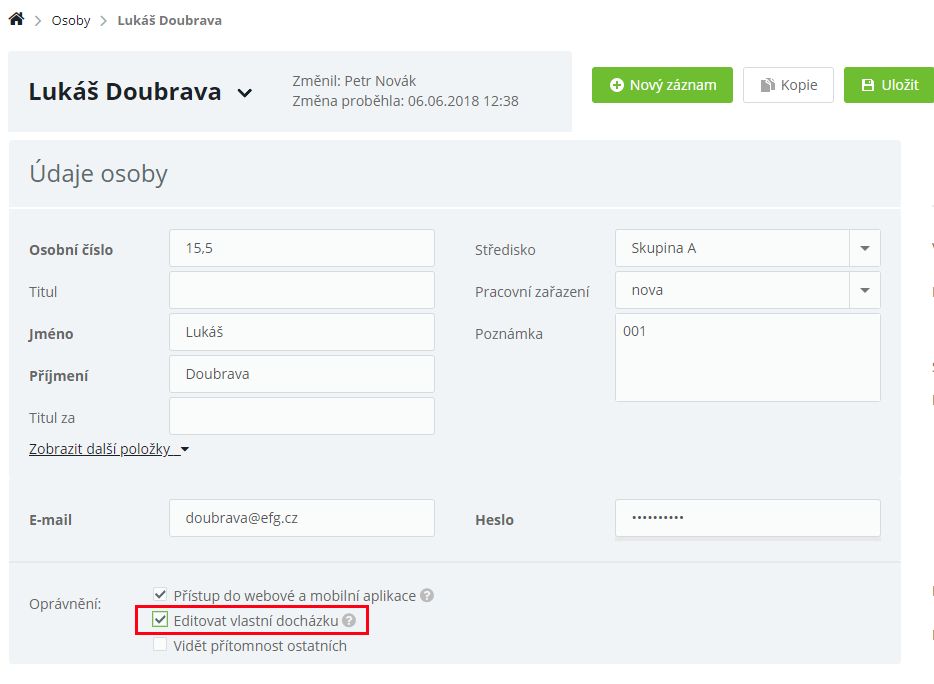The image size is (934, 684).
Task: Expand chevron next to Lukáš Doubrava title
Action: (245, 93)
